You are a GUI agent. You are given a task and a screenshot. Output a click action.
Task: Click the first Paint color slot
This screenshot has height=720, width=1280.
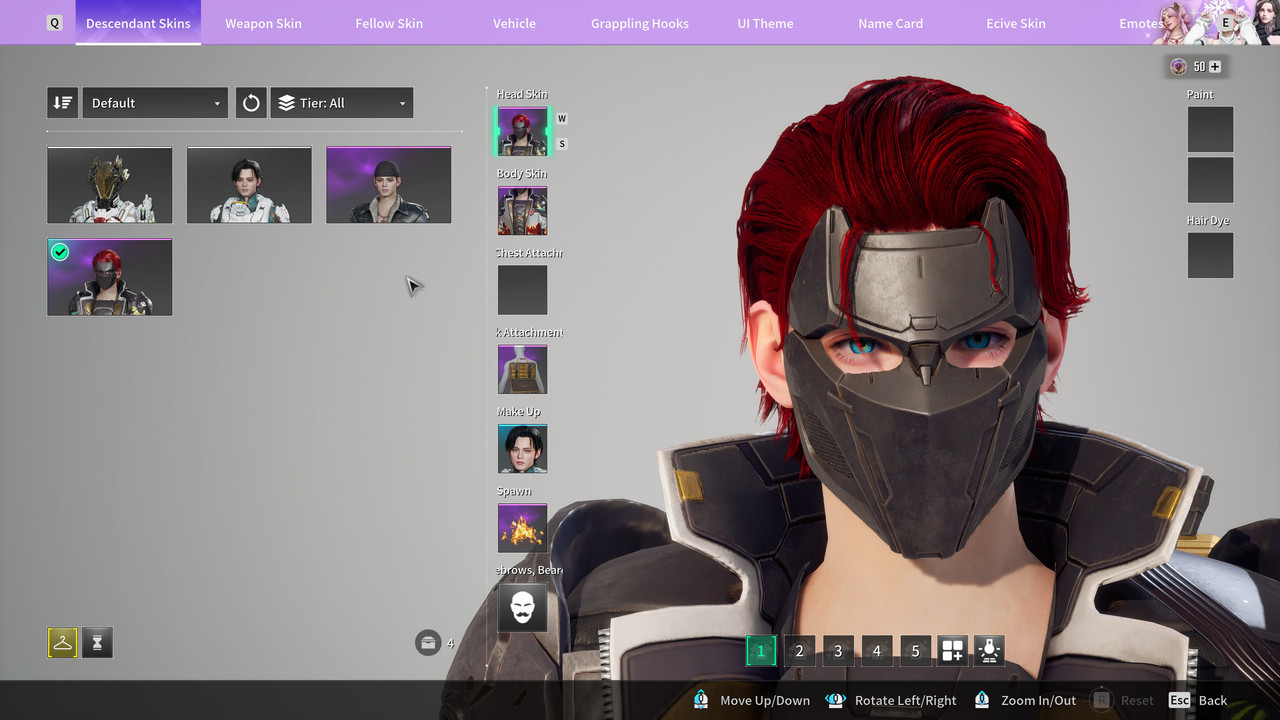coord(1210,129)
